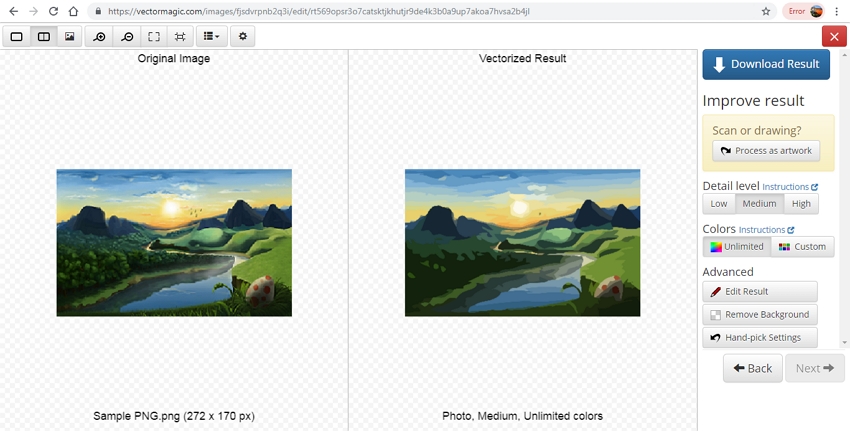Select the Medium detail level
The width and height of the screenshot is (850, 431).
(x=759, y=204)
